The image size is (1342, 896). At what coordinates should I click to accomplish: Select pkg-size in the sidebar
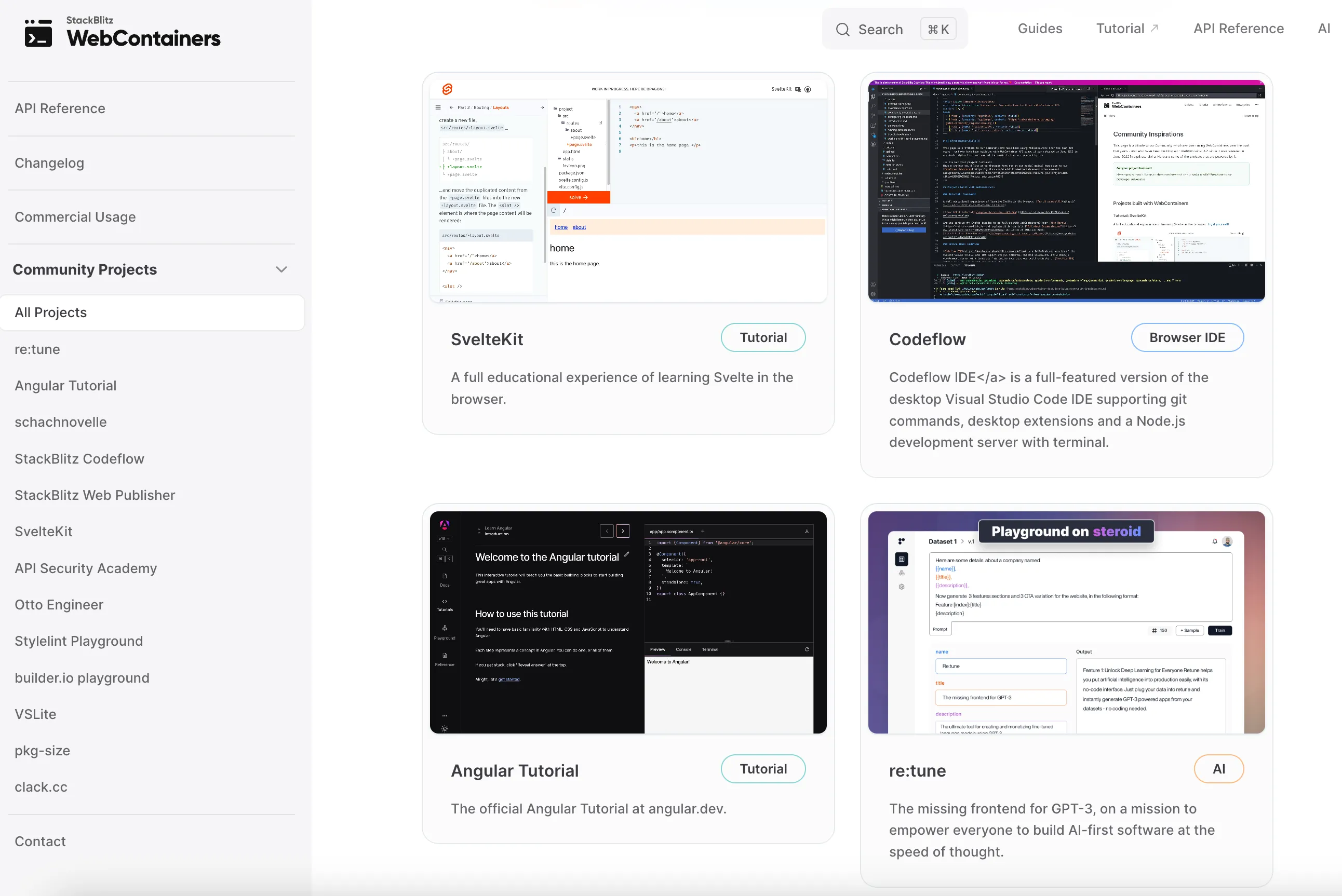coord(42,750)
